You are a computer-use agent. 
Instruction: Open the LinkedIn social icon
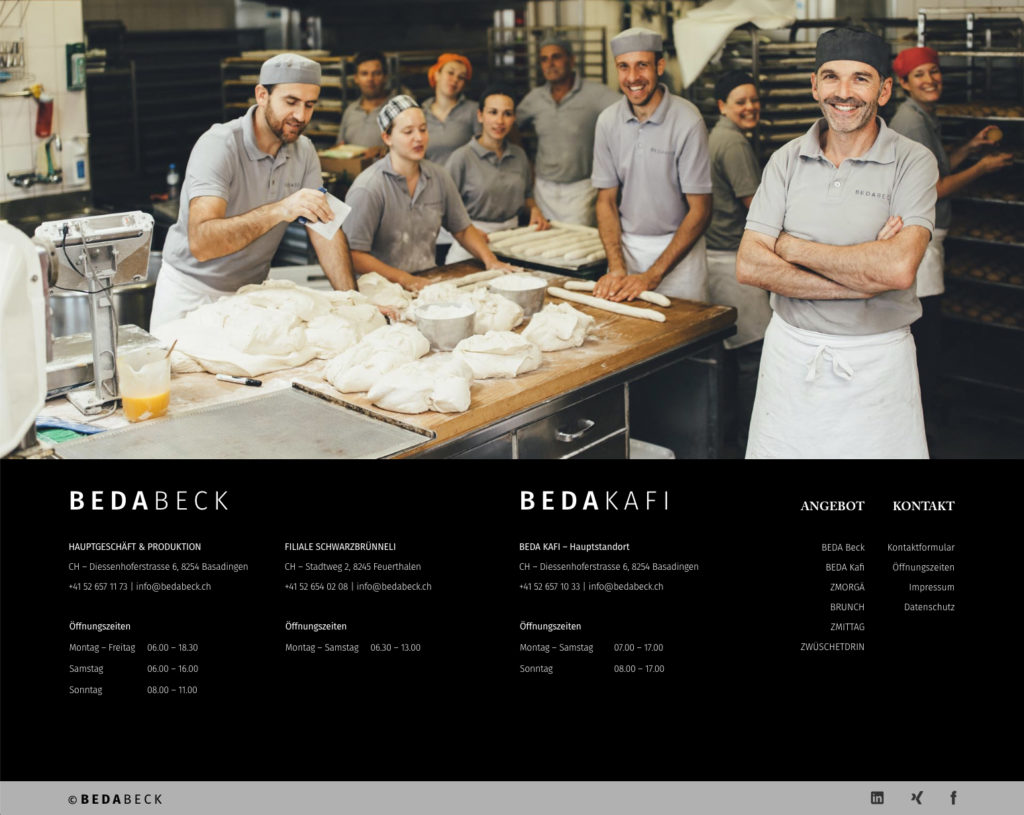pos(877,798)
